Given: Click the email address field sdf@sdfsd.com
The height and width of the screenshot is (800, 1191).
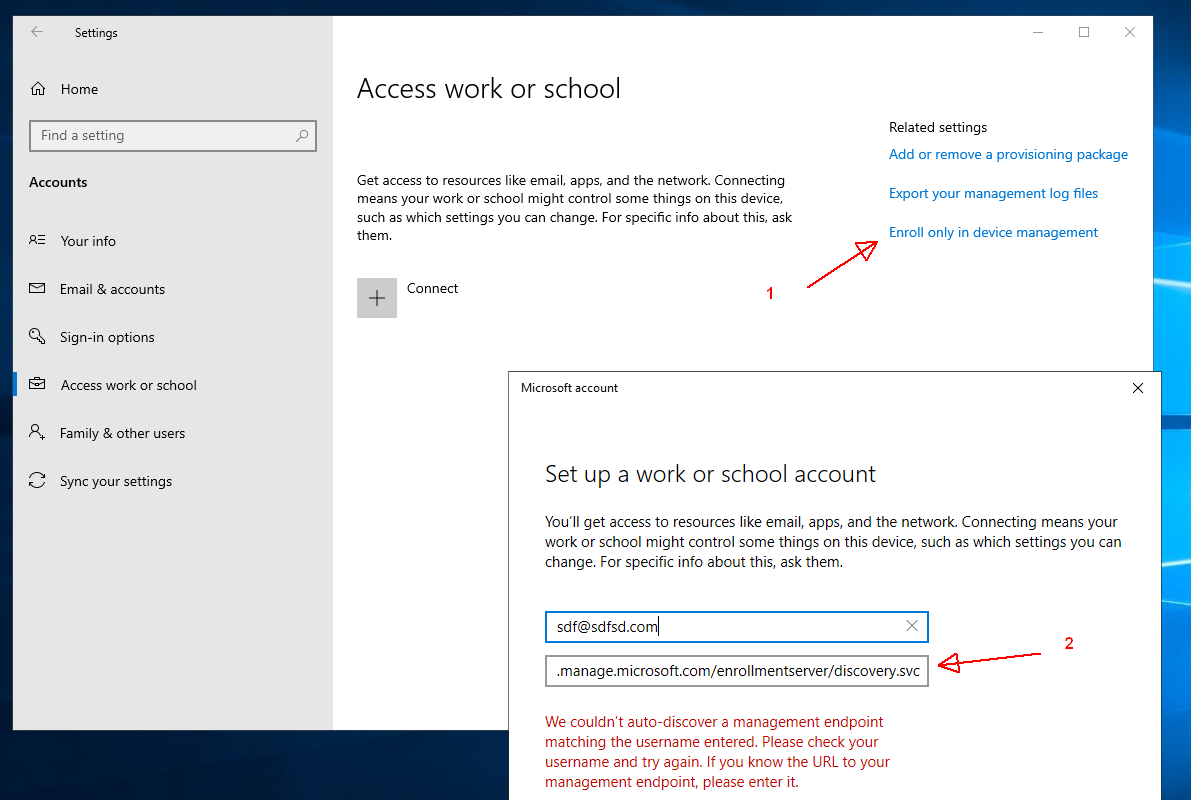Looking at the screenshot, I should click(x=736, y=627).
